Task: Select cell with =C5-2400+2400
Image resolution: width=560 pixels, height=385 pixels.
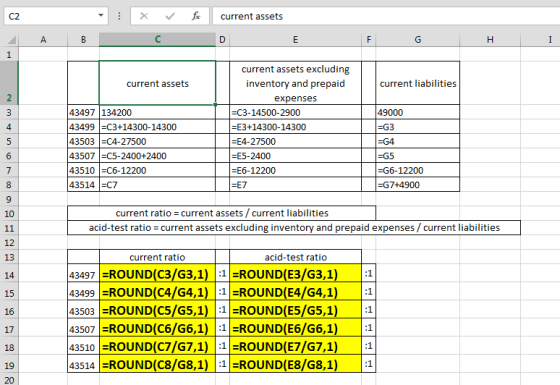Action: (x=157, y=156)
